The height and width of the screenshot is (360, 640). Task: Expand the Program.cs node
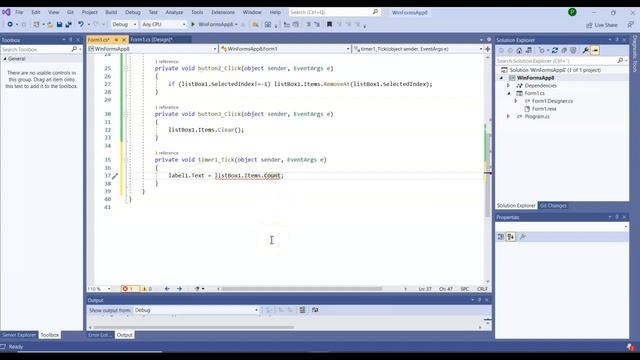coord(509,116)
